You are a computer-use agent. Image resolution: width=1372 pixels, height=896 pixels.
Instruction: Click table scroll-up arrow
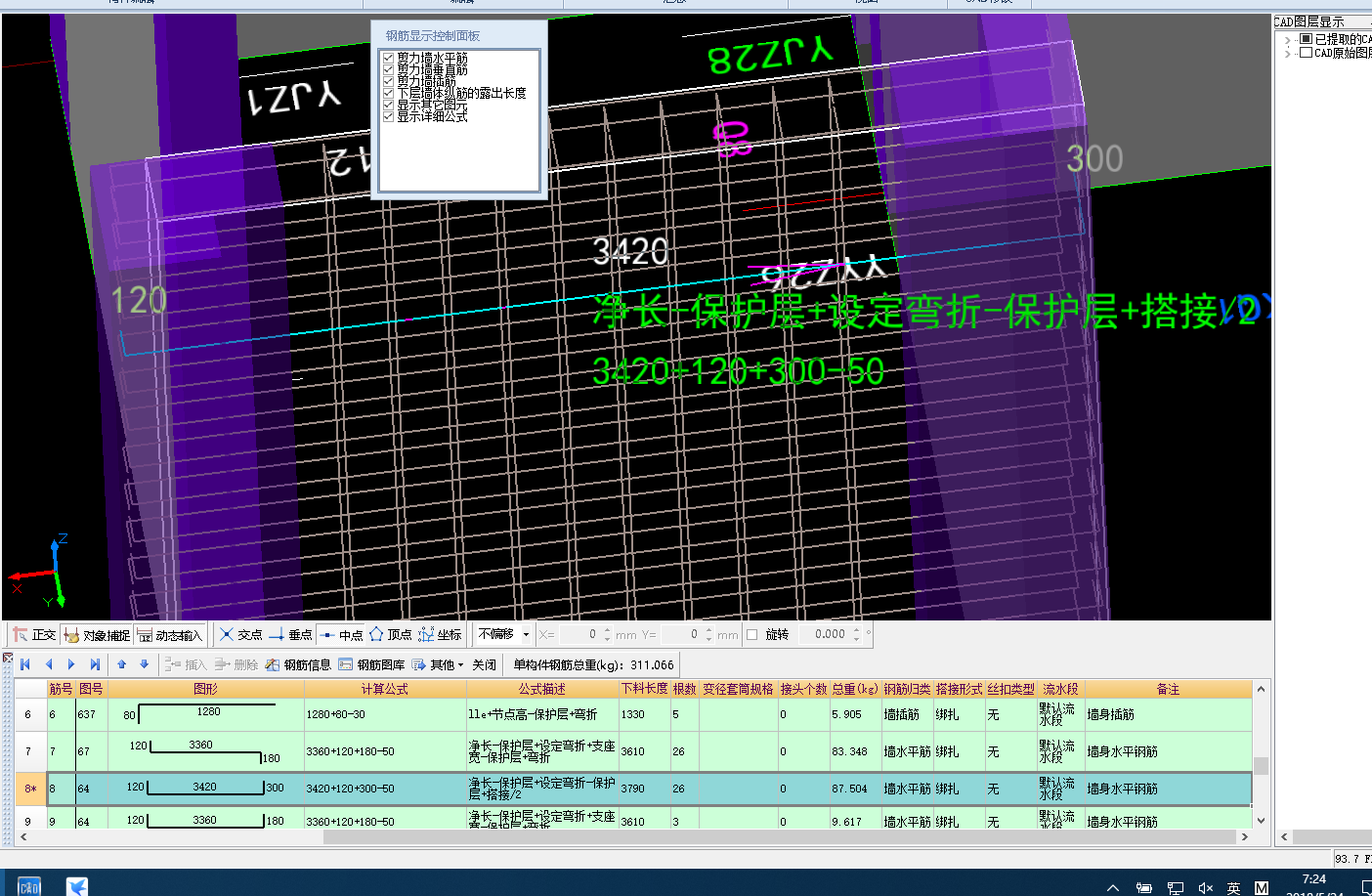pos(1261,689)
